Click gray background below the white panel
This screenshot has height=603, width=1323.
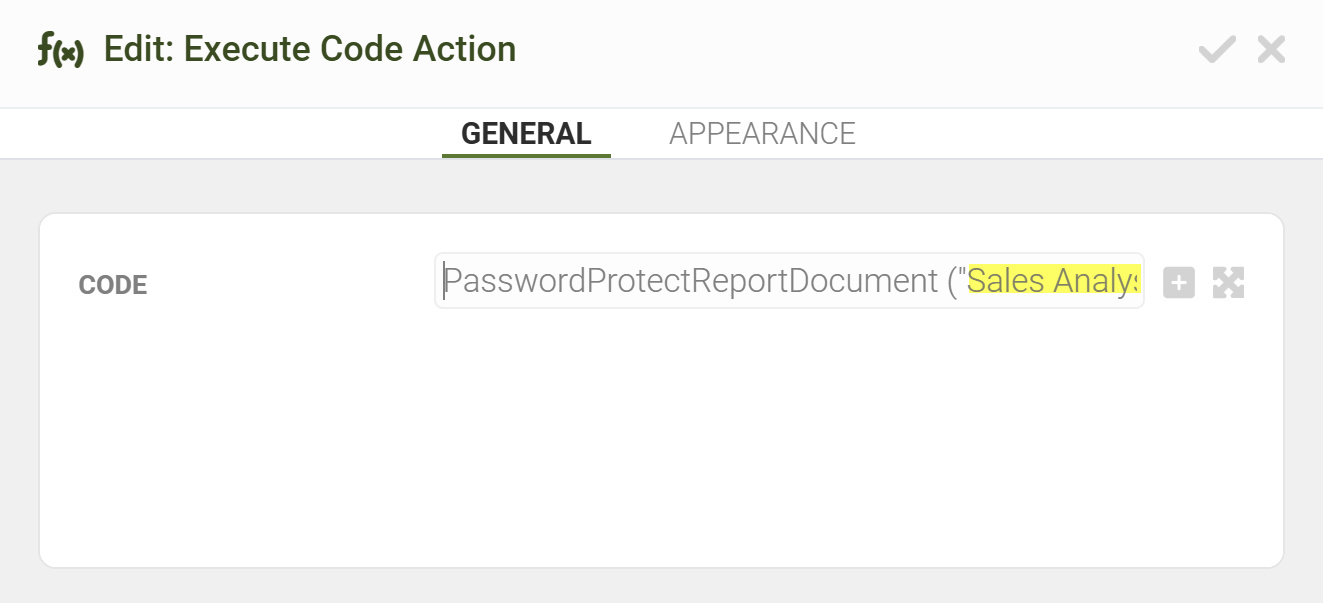coord(660,586)
